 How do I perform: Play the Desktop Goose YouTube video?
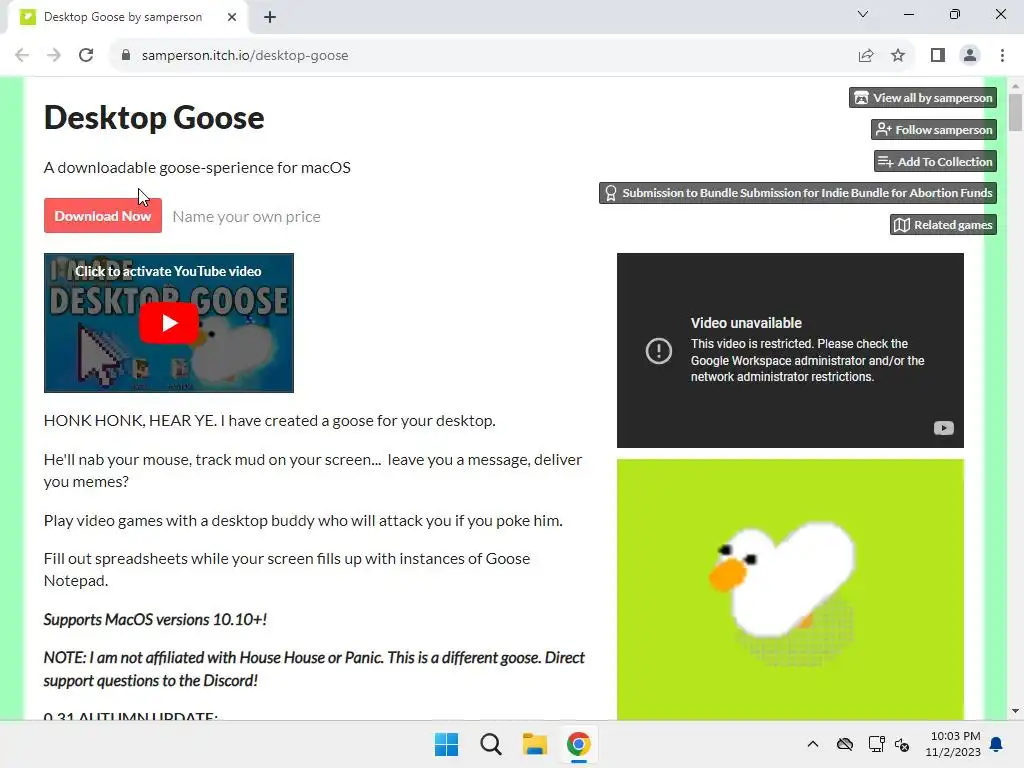click(169, 323)
